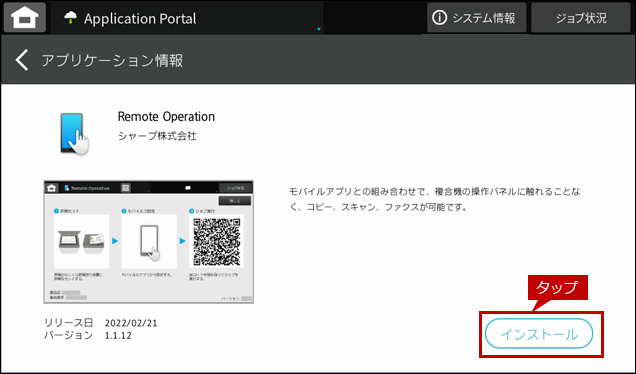Open ジョブ状況 job status
The height and width of the screenshot is (374, 636).
tap(580, 18)
